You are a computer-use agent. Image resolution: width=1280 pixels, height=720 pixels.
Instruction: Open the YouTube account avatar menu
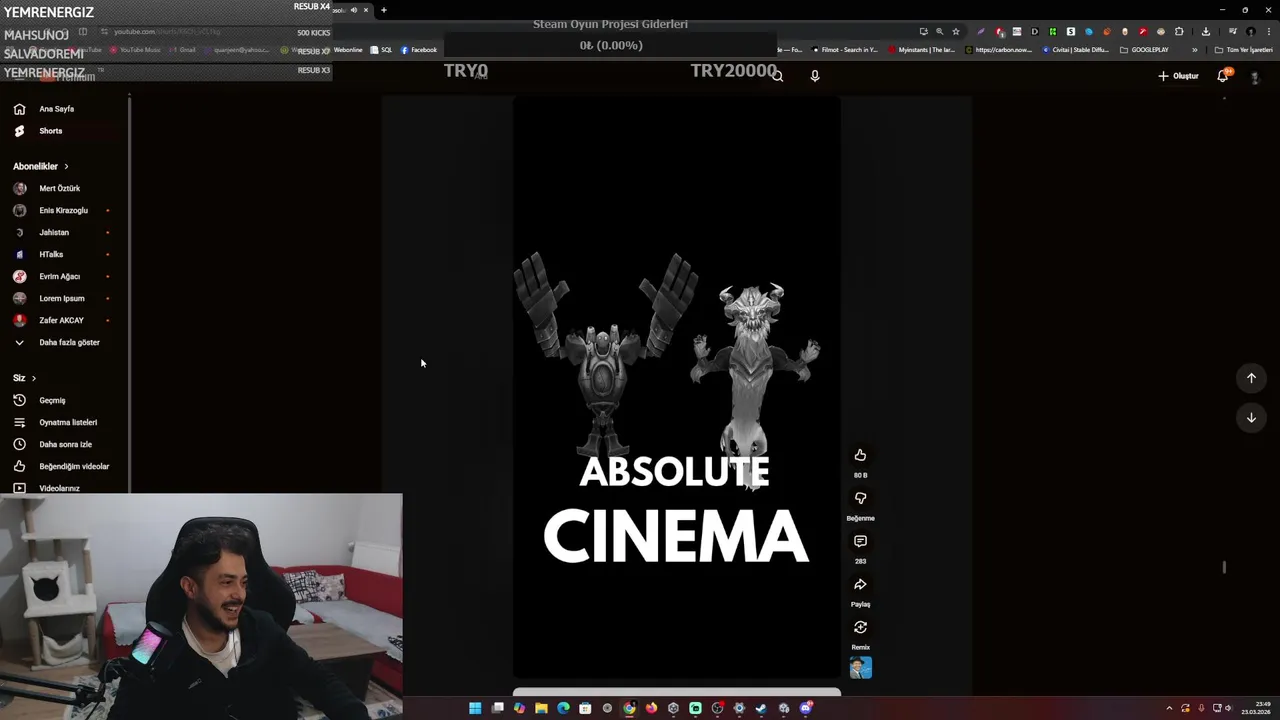tap(1255, 77)
